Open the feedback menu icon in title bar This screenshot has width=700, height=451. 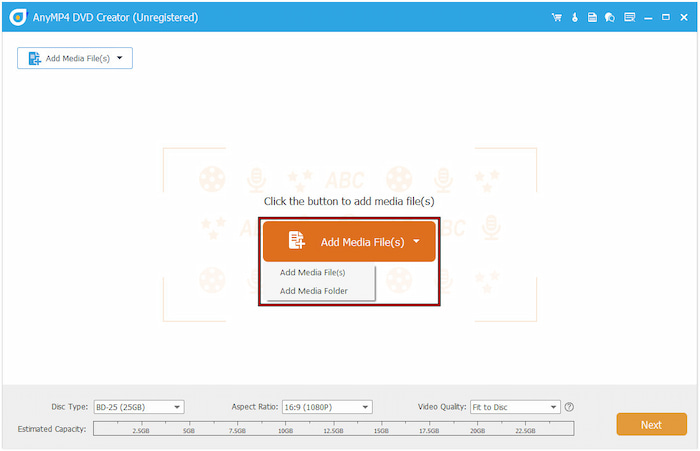(629, 18)
